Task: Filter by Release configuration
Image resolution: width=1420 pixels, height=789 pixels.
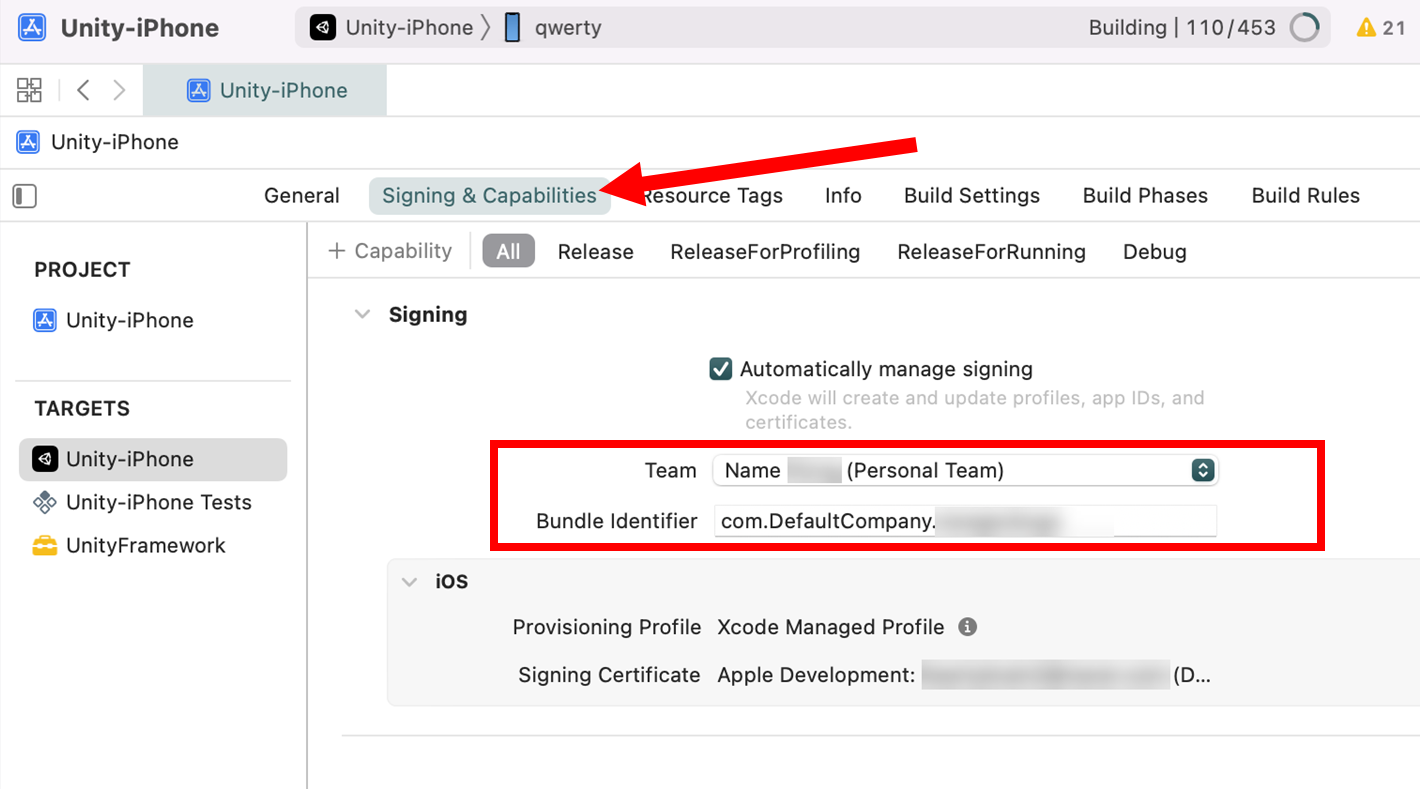Action: (x=595, y=252)
